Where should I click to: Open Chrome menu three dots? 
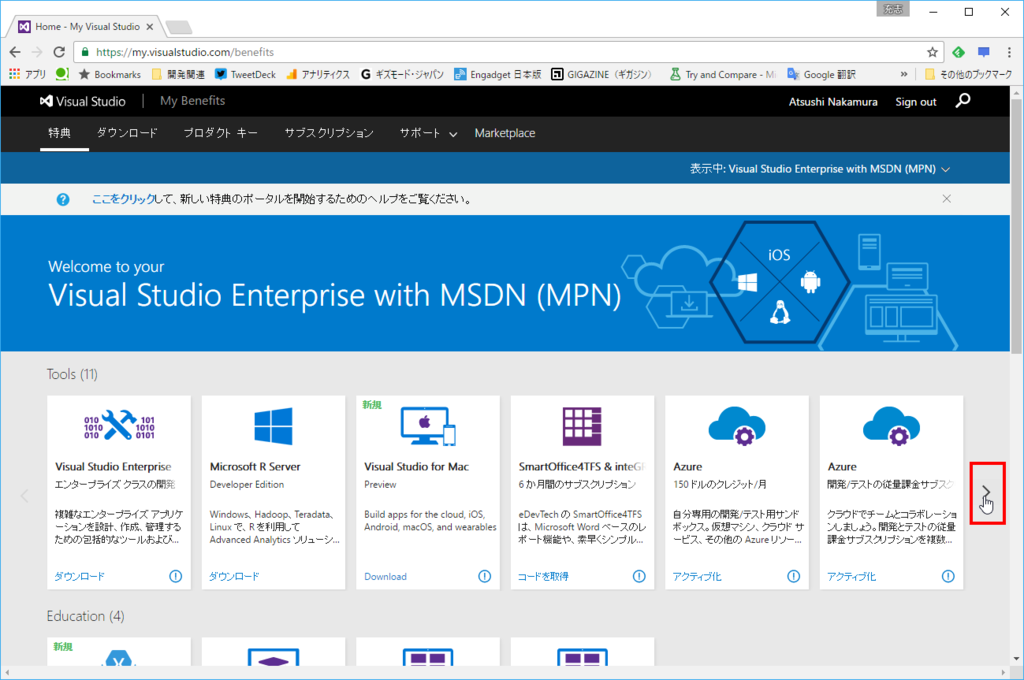pyautogui.click(x=1009, y=52)
